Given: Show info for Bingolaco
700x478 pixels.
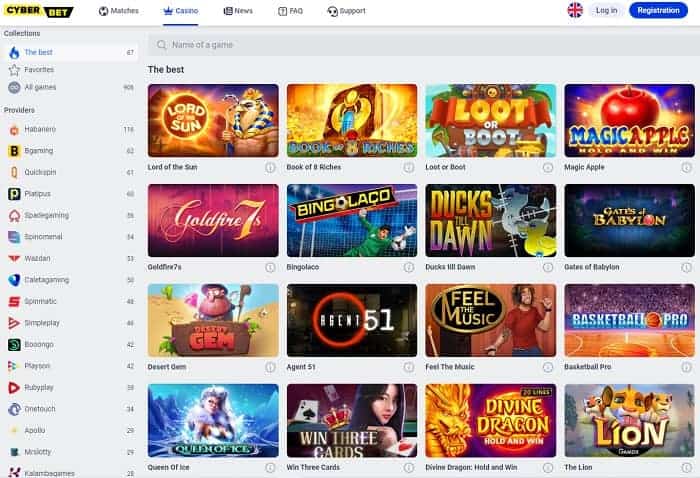Looking at the screenshot, I should (409, 267).
